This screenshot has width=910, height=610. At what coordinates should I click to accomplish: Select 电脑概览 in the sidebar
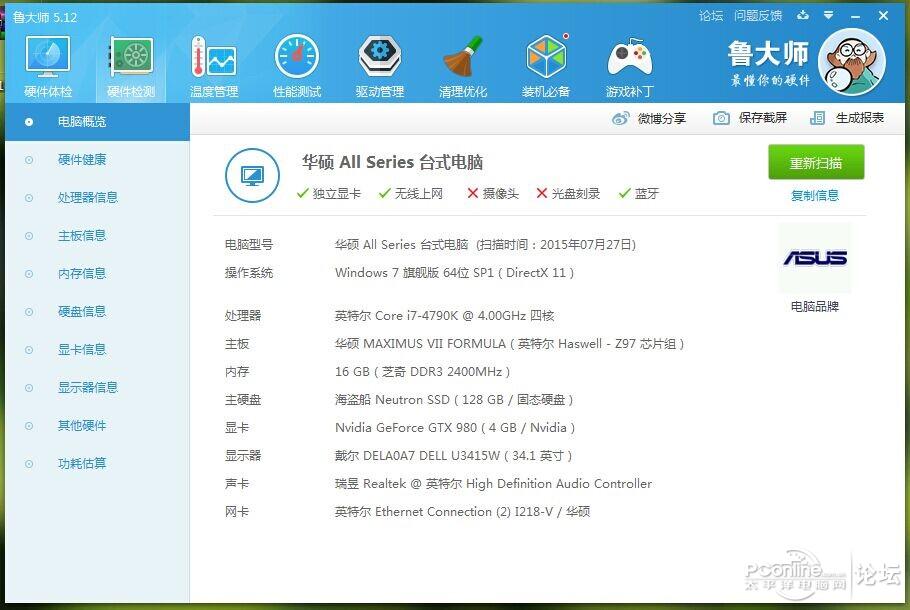[x=98, y=122]
